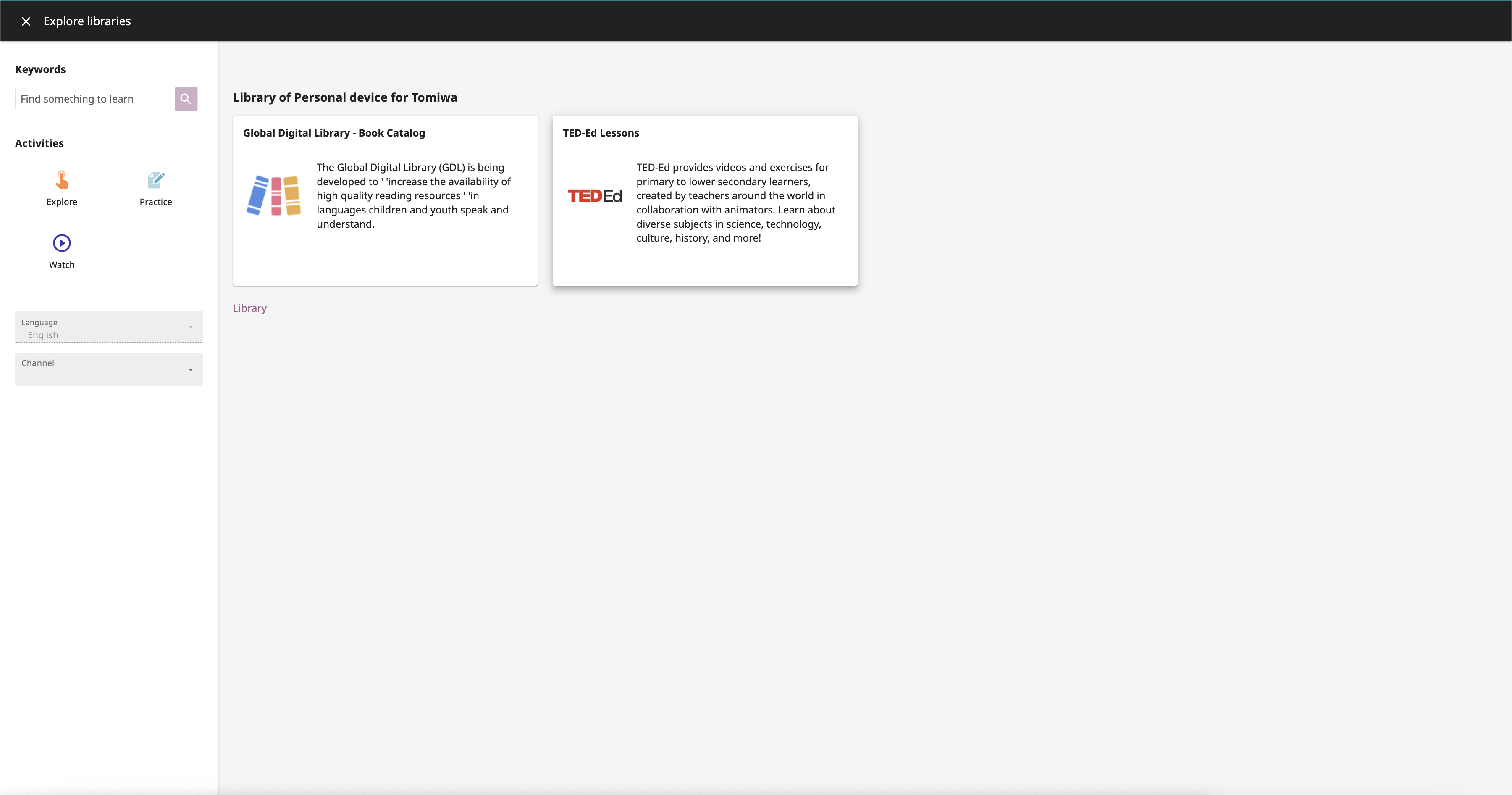The height and width of the screenshot is (795, 1512).
Task: Click the Language dropdown arrow
Action: point(191,326)
